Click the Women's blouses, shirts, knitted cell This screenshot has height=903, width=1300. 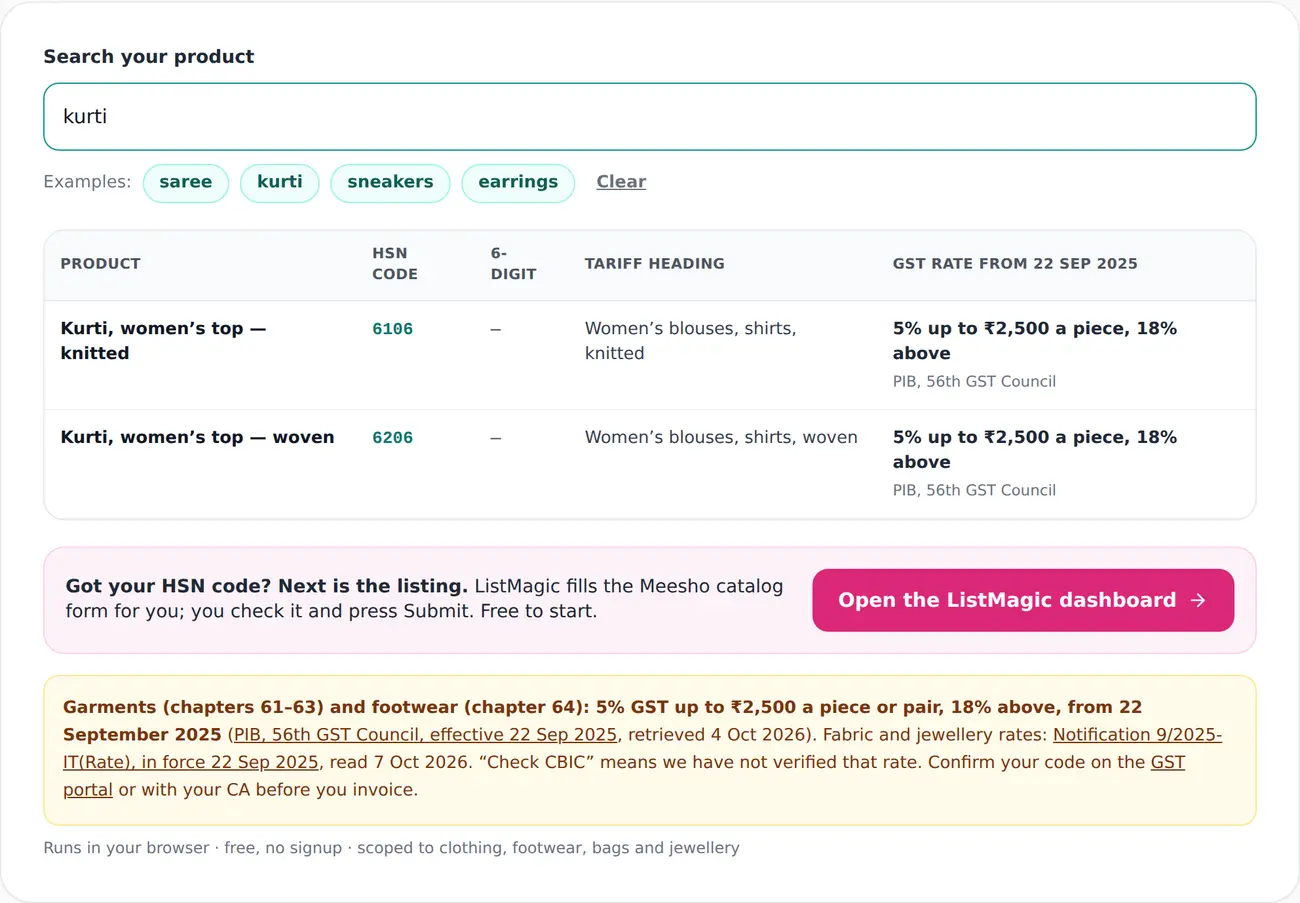(690, 341)
